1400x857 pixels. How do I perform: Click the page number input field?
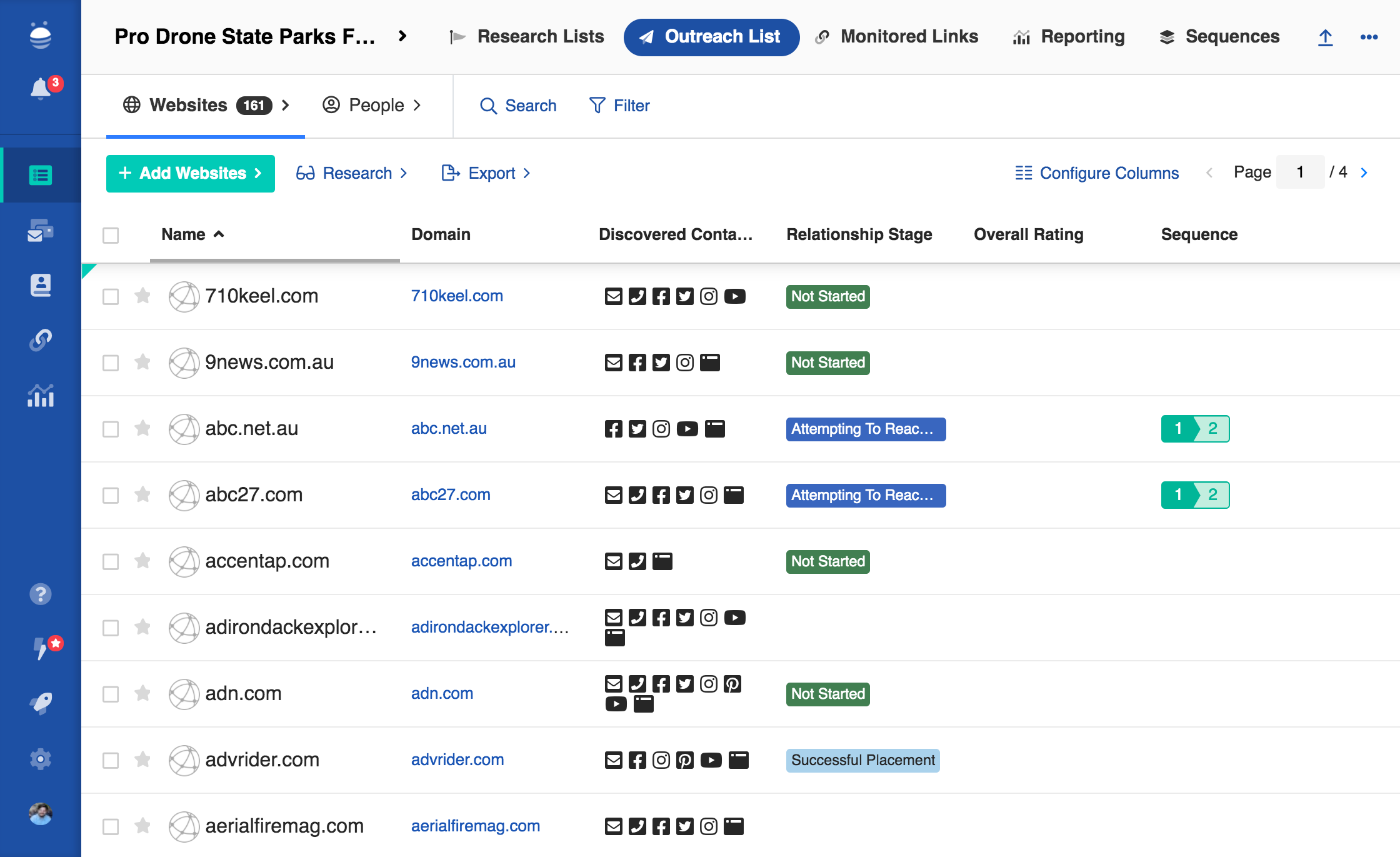1300,173
